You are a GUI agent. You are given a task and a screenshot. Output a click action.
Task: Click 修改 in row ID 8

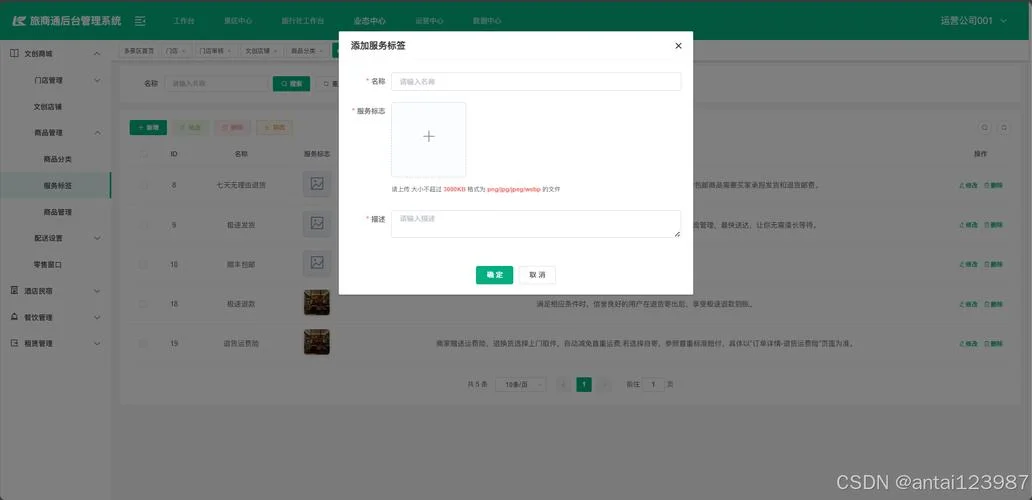coord(969,186)
